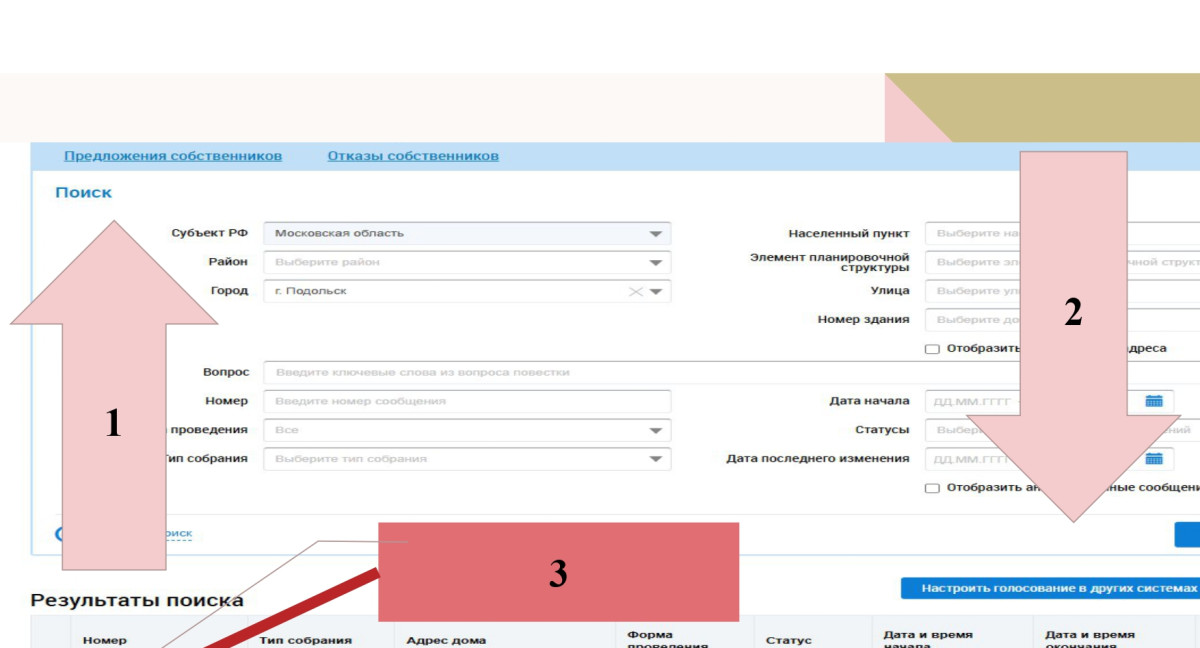
Task: Open the Район dropdown list
Action: click(655, 263)
